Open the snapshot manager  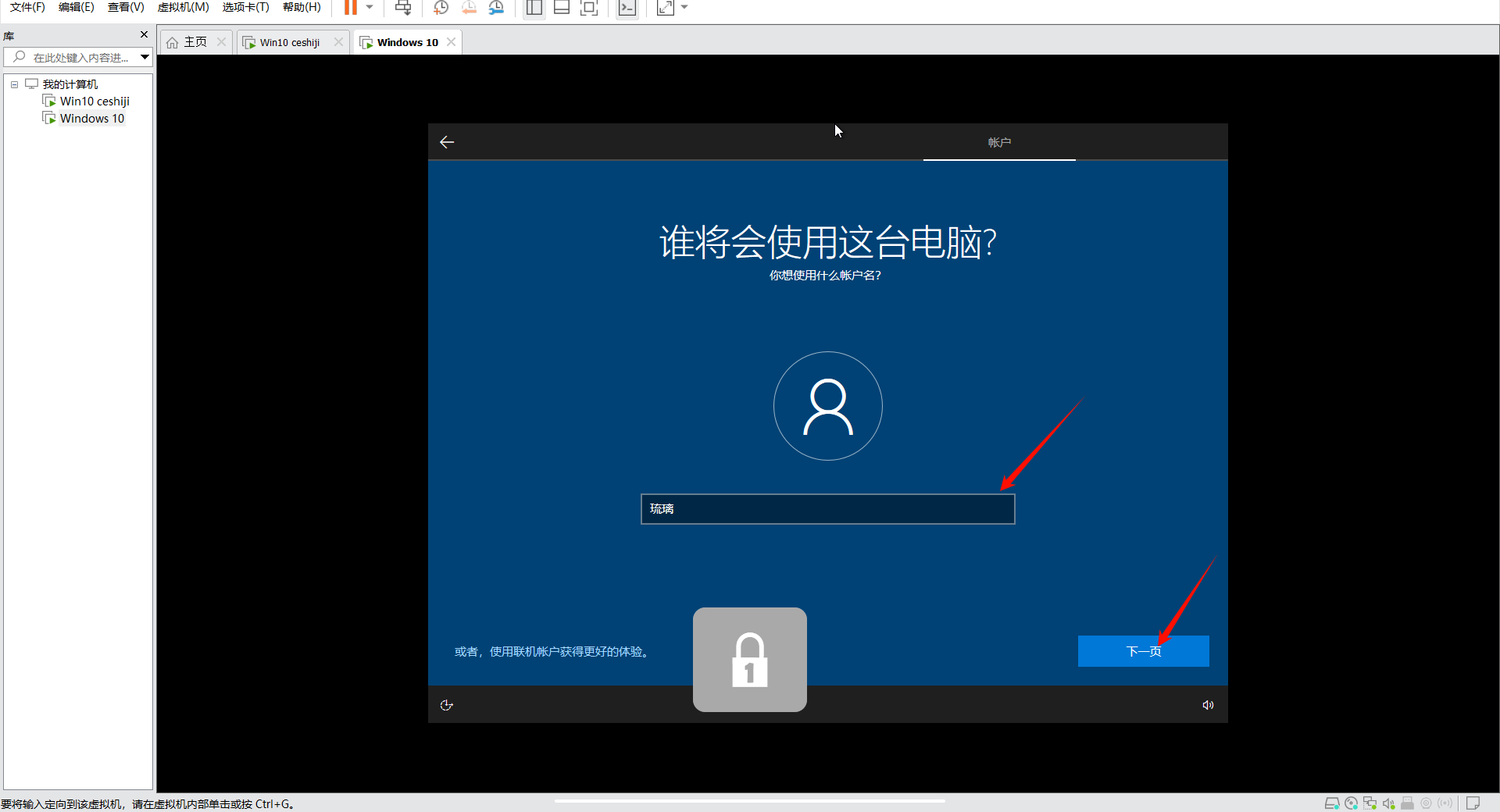[496, 8]
